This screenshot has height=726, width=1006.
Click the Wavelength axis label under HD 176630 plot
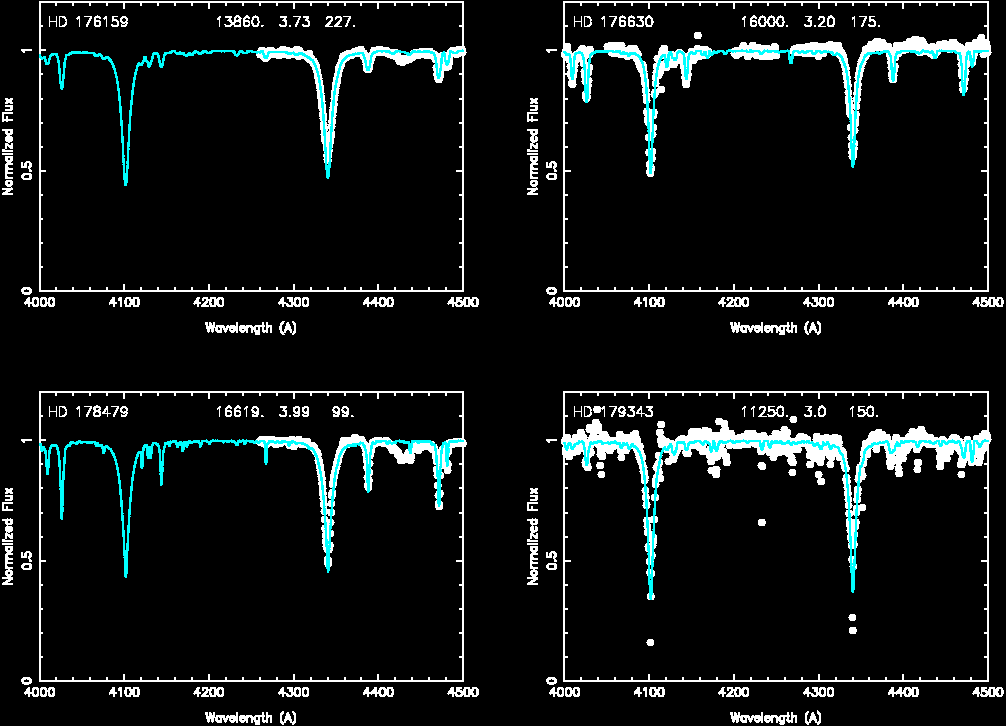pos(775,327)
